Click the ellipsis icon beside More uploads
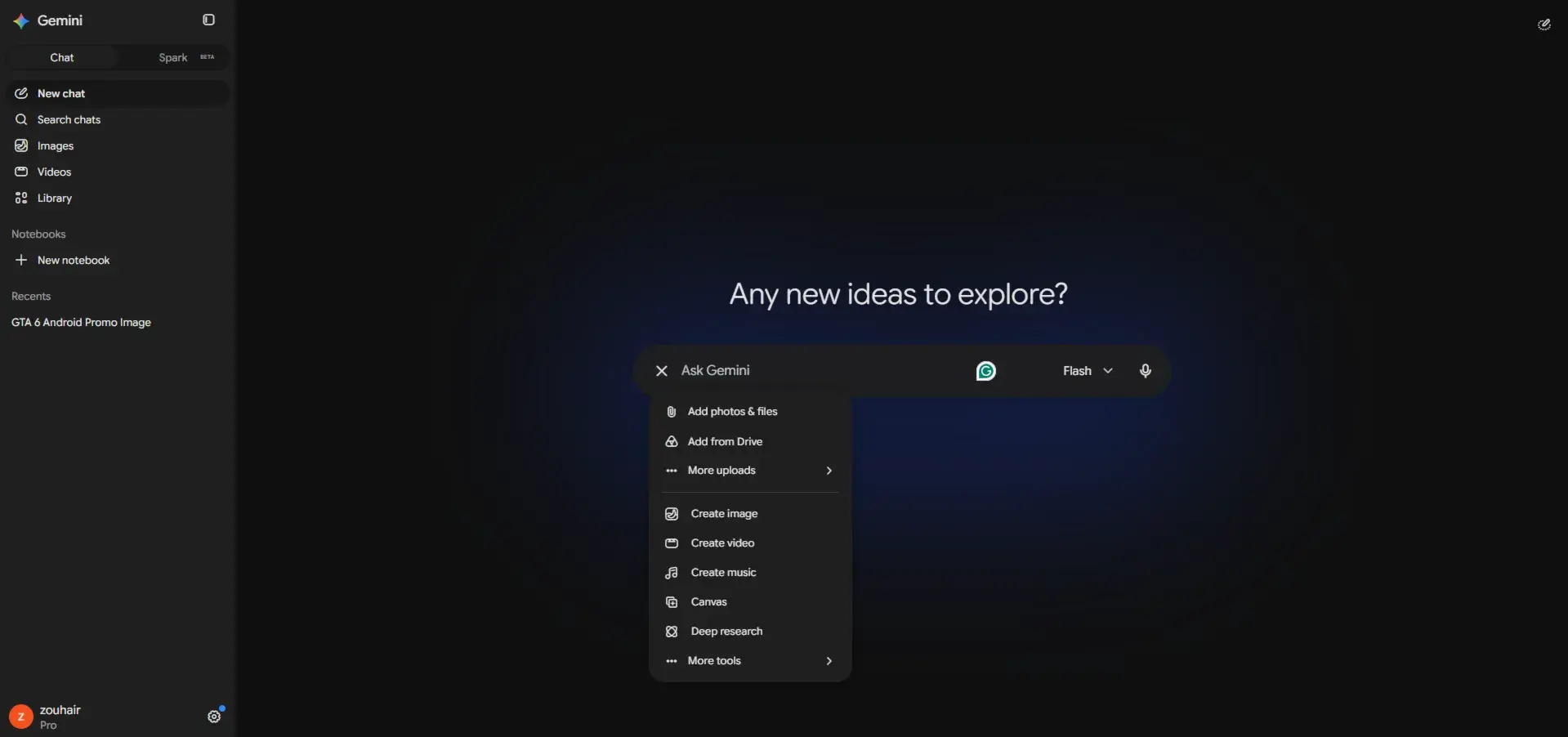Screen dimensions: 1568x737 pyautogui.click(x=672, y=471)
